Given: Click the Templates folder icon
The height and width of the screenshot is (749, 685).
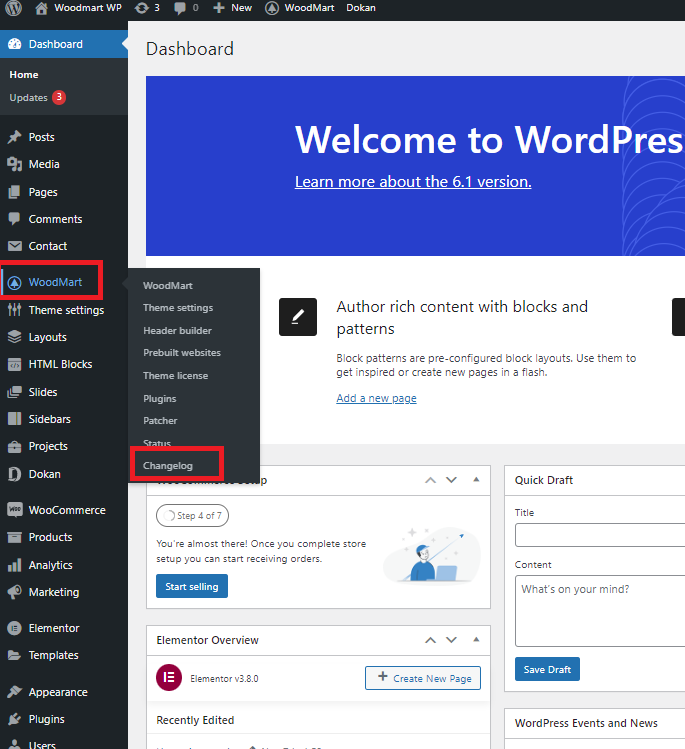Looking at the screenshot, I should [15, 655].
